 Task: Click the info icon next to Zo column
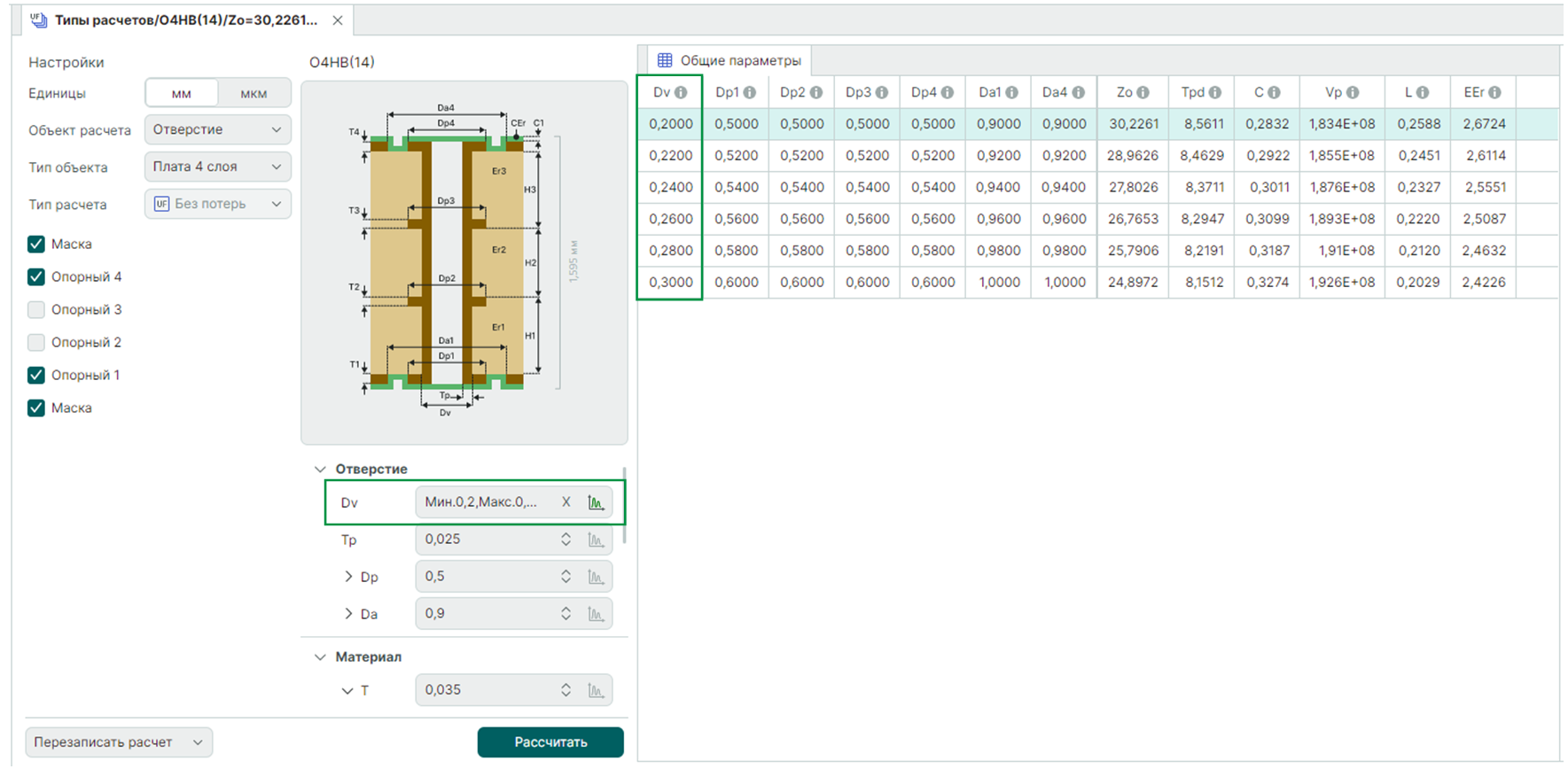coord(1143,92)
